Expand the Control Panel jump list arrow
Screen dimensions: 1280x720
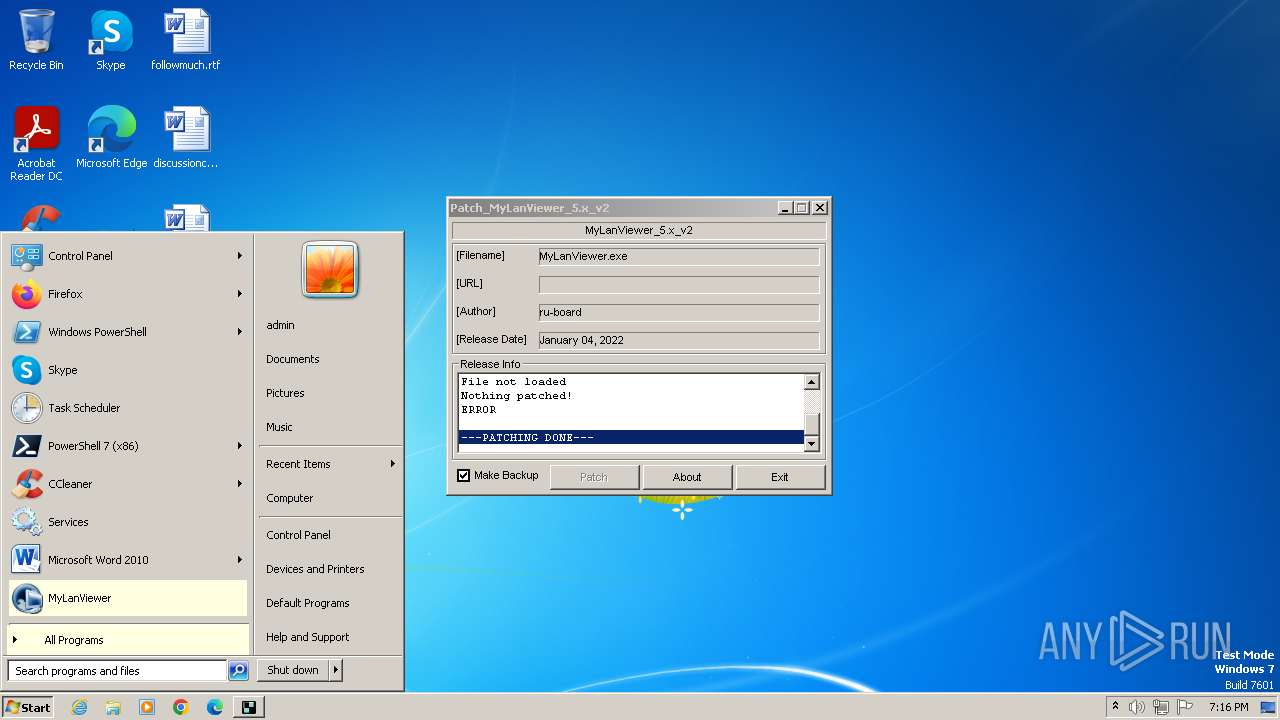point(240,256)
